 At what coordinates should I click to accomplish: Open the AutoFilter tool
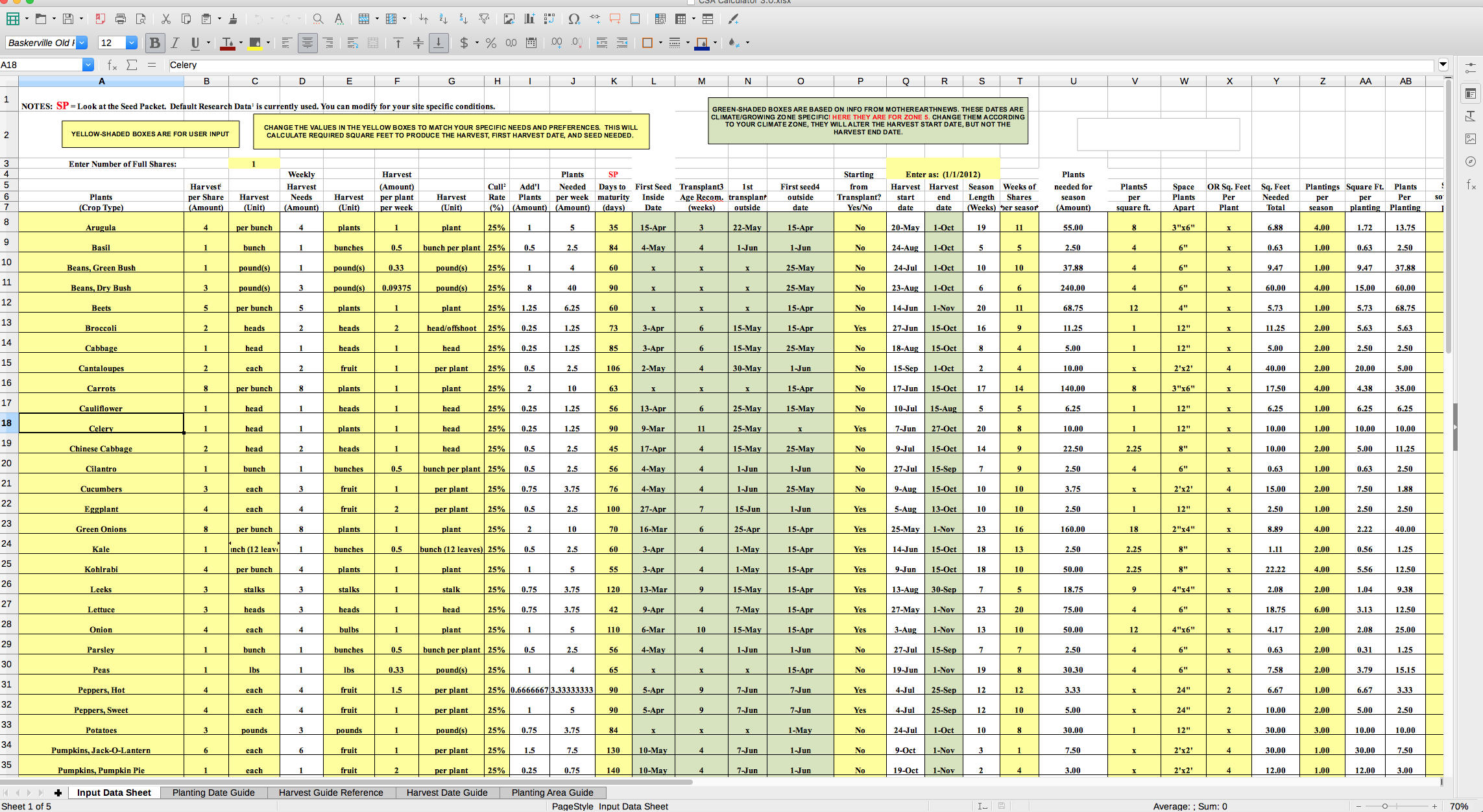click(x=484, y=19)
